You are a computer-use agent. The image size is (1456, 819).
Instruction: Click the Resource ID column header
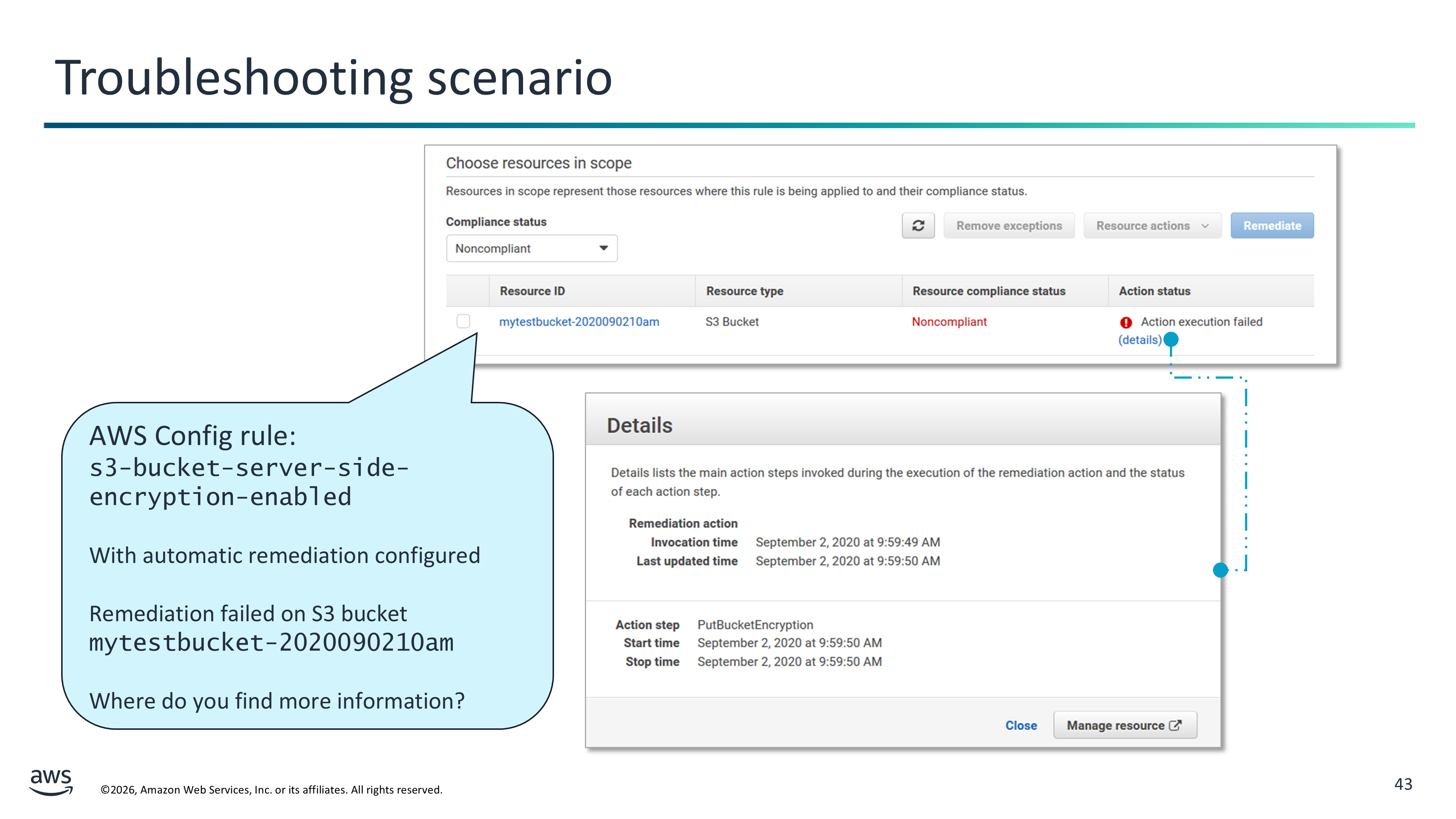tap(532, 291)
